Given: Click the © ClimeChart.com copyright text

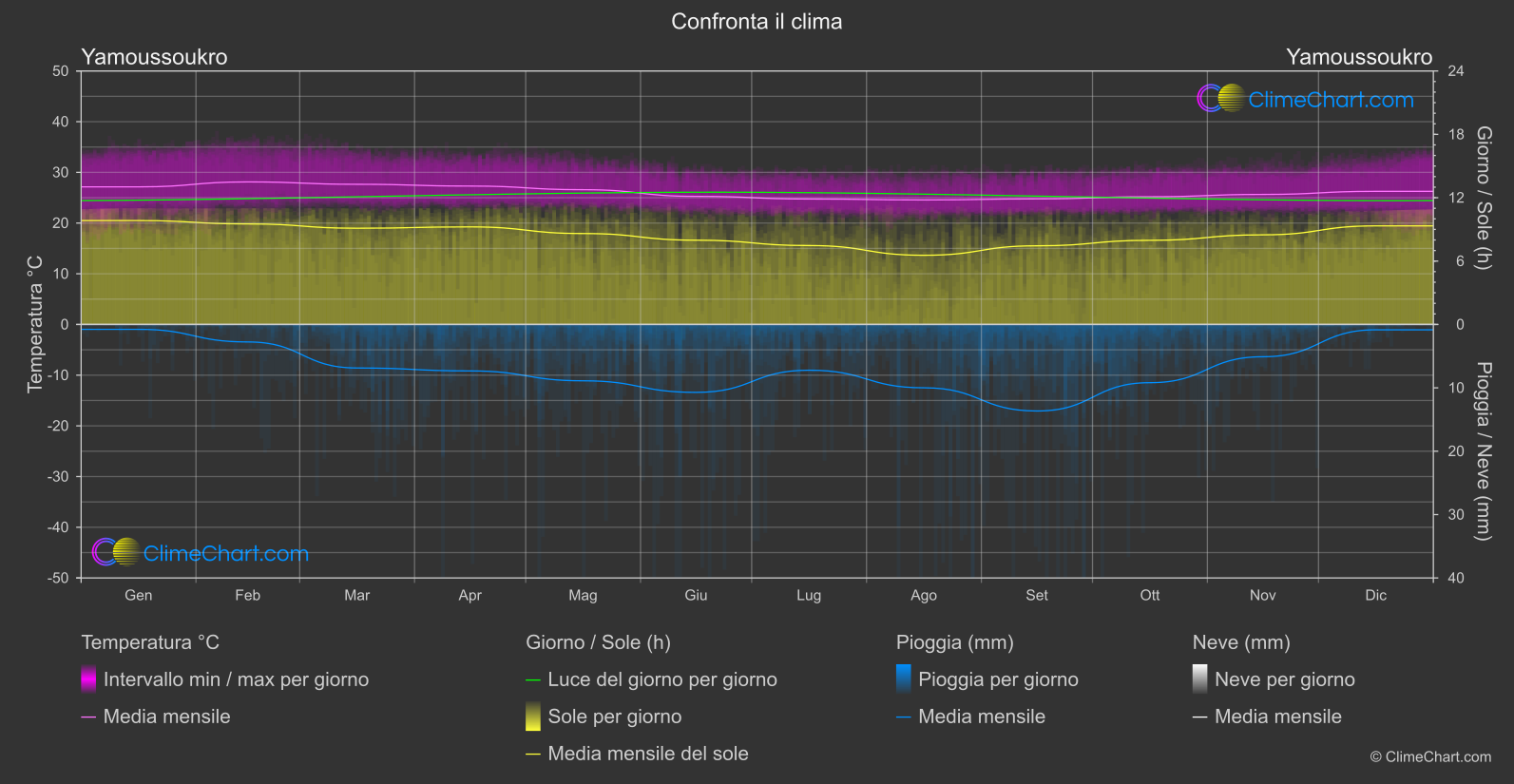Looking at the screenshot, I should pyautogui.click(x=1430, y=756).
